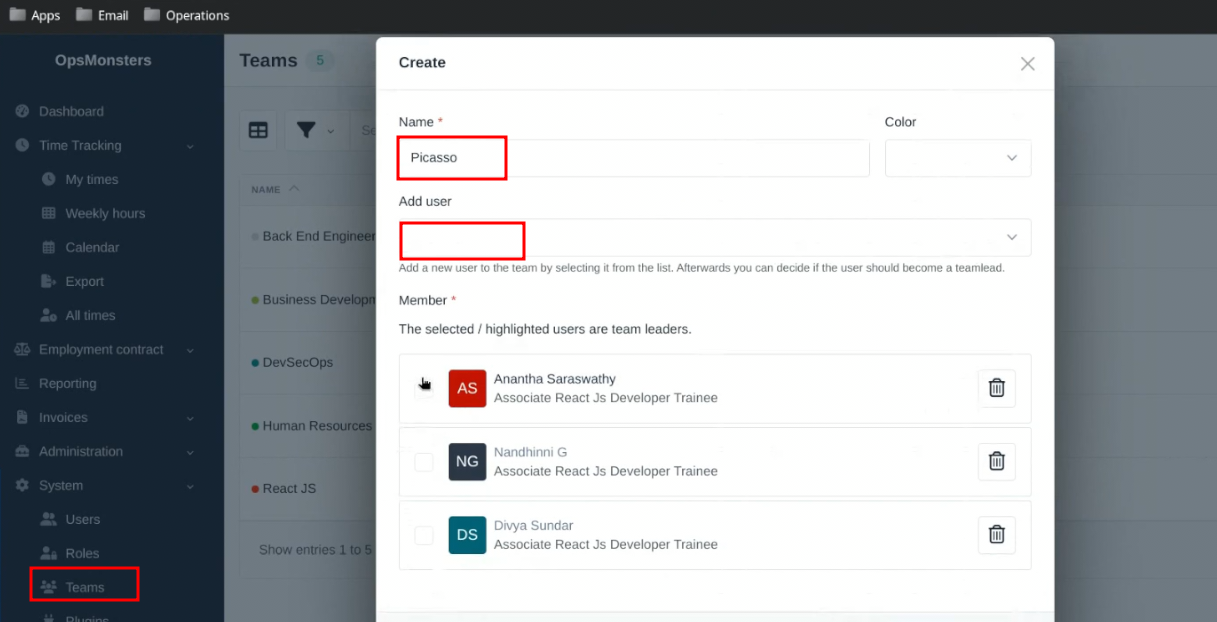
Task: Remove Divya Sundar using trash icon
Action: [x=996, y=534]
